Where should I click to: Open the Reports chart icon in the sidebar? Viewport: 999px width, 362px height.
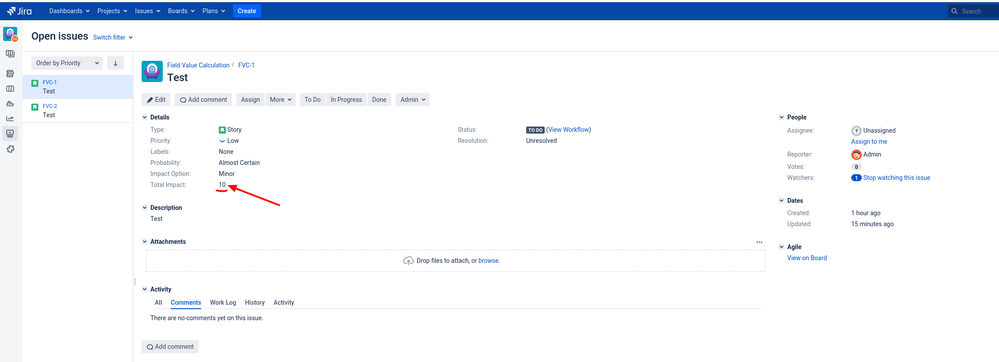[10, 119]
